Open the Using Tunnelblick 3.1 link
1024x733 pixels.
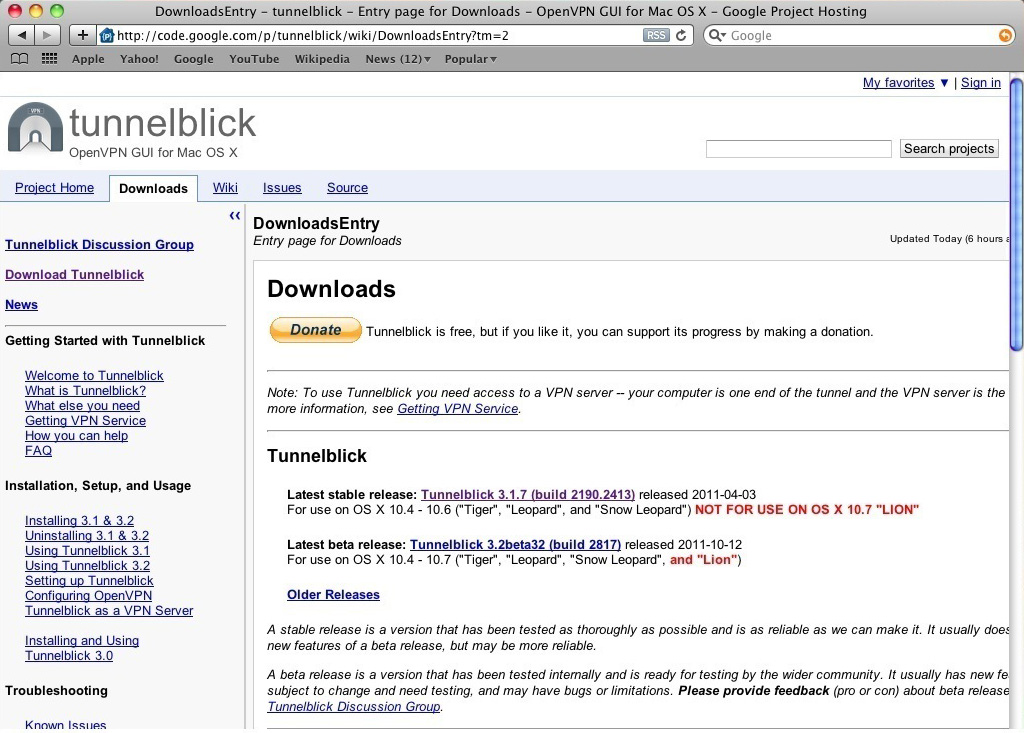click(88, 550)
